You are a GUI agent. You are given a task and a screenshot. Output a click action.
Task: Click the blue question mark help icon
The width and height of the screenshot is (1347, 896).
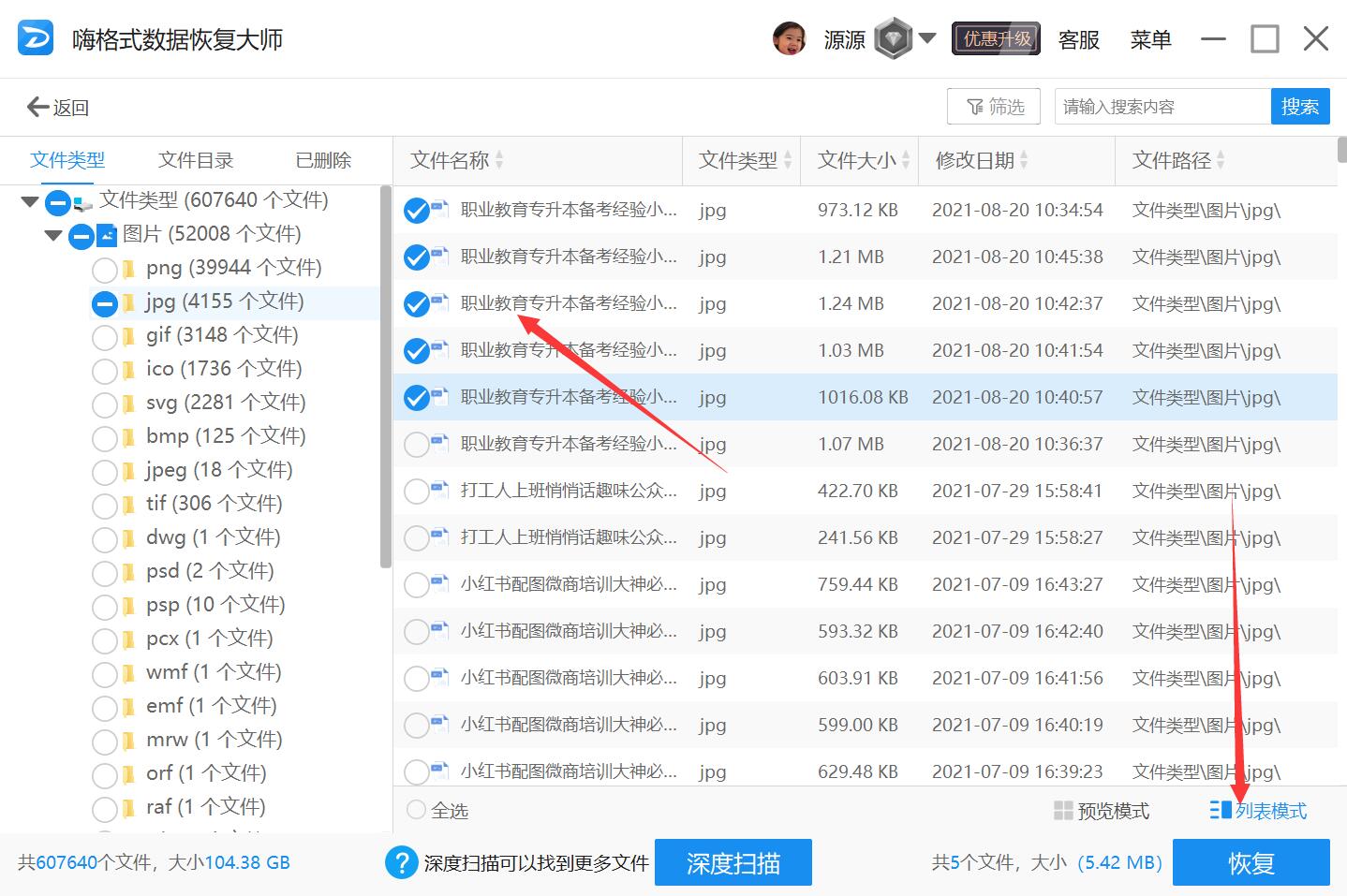(x=401, y=862)
